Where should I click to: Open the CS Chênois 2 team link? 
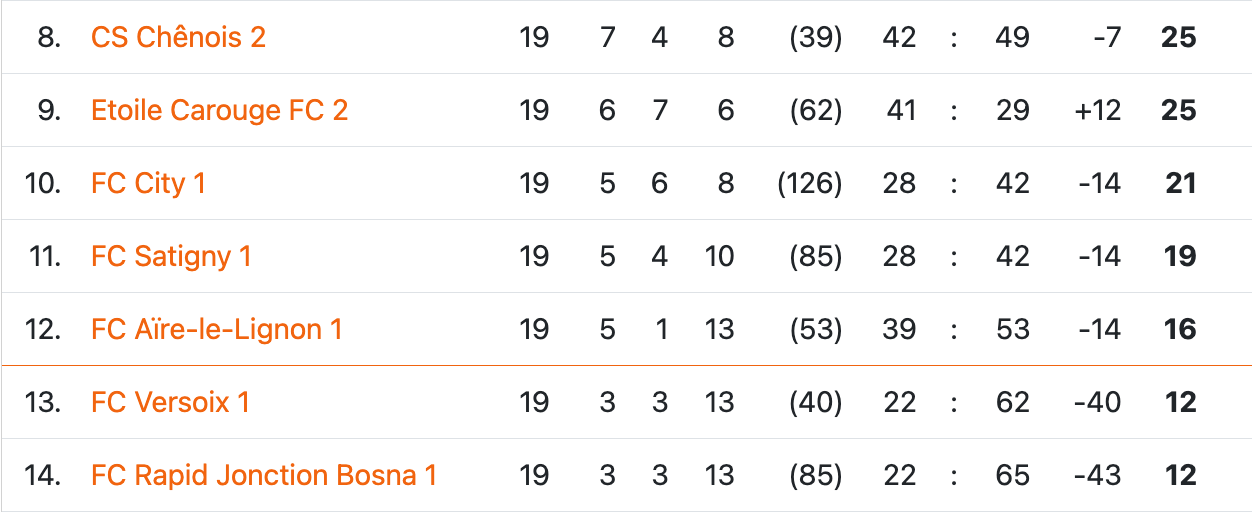tap(178, 38)
